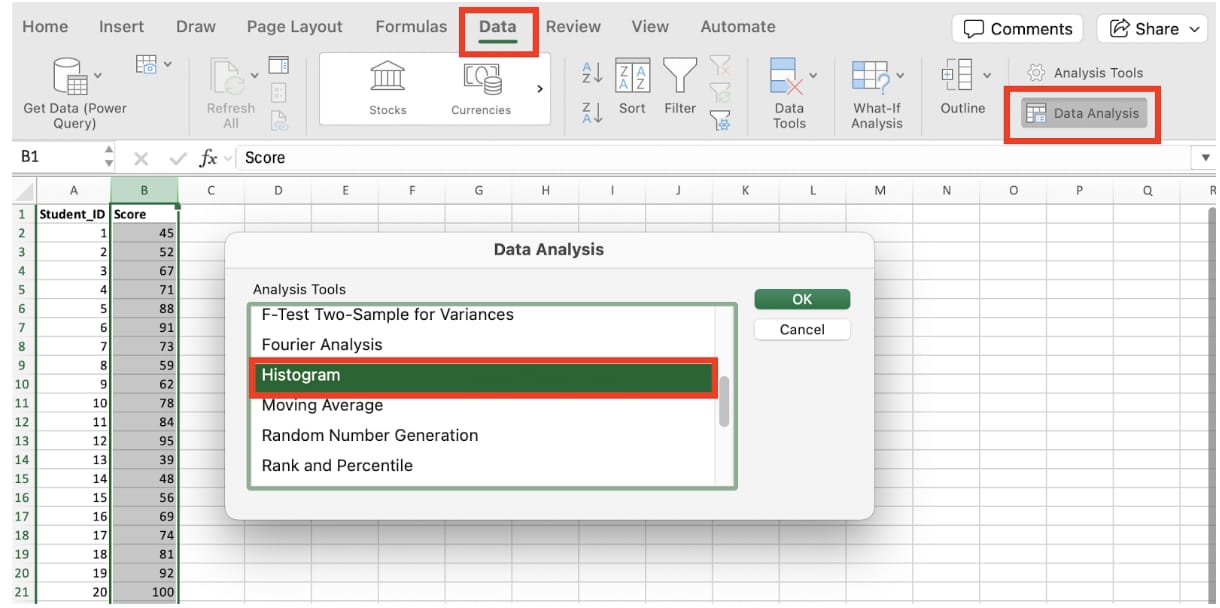Switch to the Formulas ribbon tab

coord(410,26)
